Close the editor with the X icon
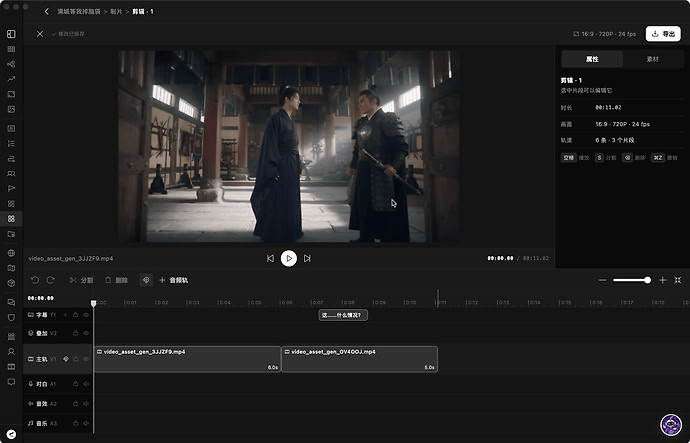This screenshot has height=443, width=690. click(x=40, y=34)
